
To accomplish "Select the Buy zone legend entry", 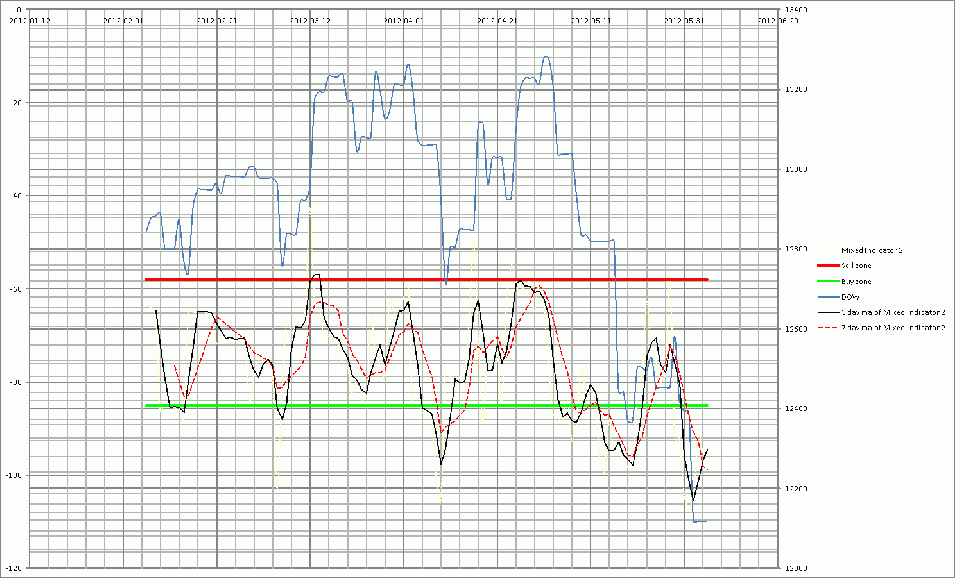I will click(x=844, y=282).
